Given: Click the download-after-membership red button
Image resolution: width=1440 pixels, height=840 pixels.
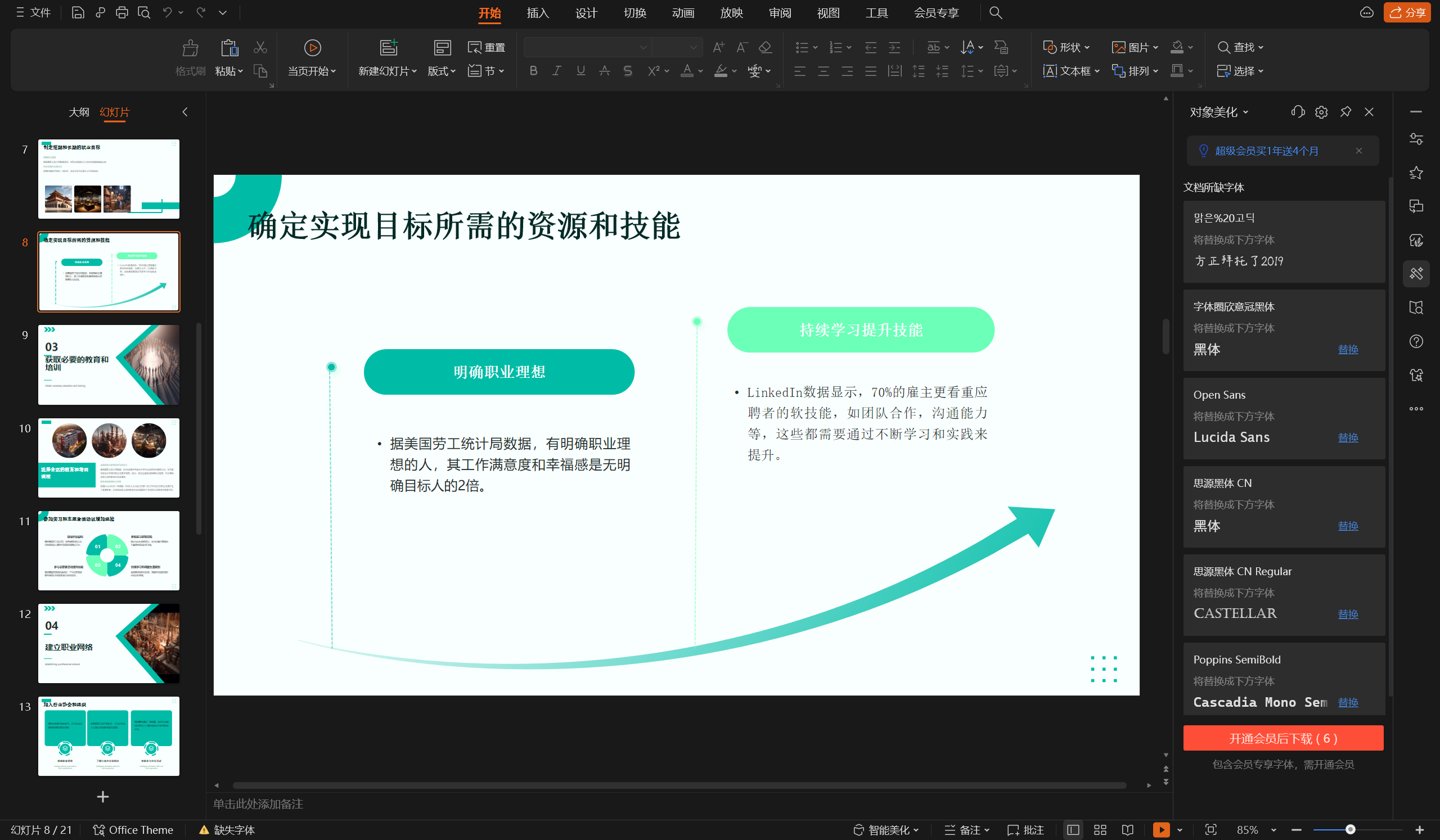Looking at the screenshot, I should tap(1283, 738).
